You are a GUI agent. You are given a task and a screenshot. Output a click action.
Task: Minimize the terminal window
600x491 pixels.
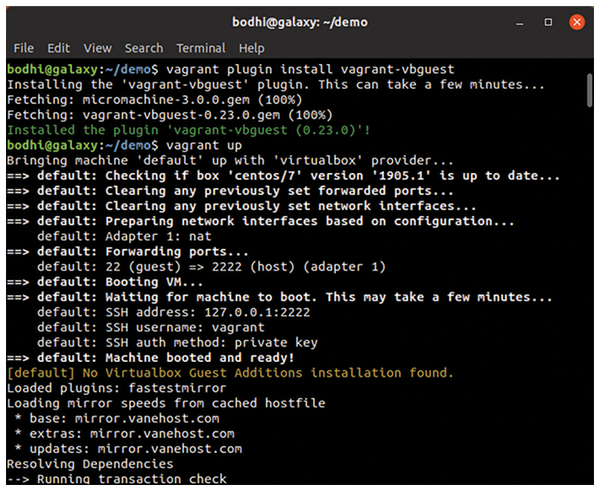click(x=519, y=23)
